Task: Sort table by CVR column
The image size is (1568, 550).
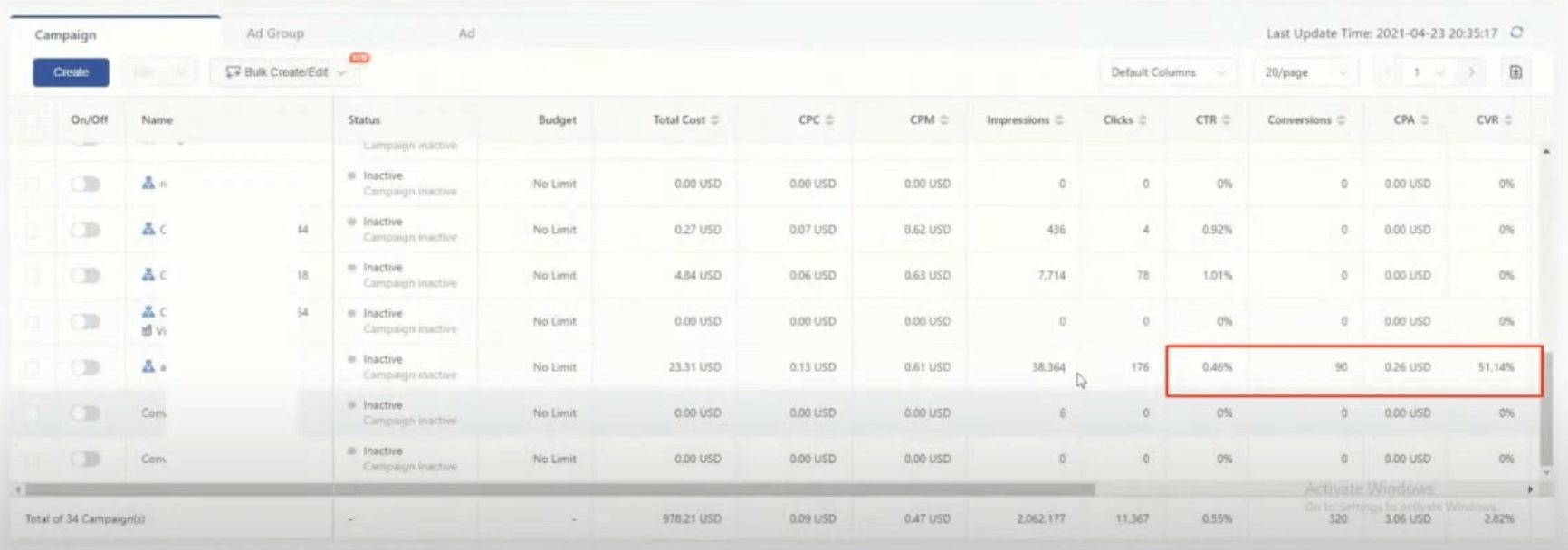Action: pyautogui.click(x=1508, y=120)
